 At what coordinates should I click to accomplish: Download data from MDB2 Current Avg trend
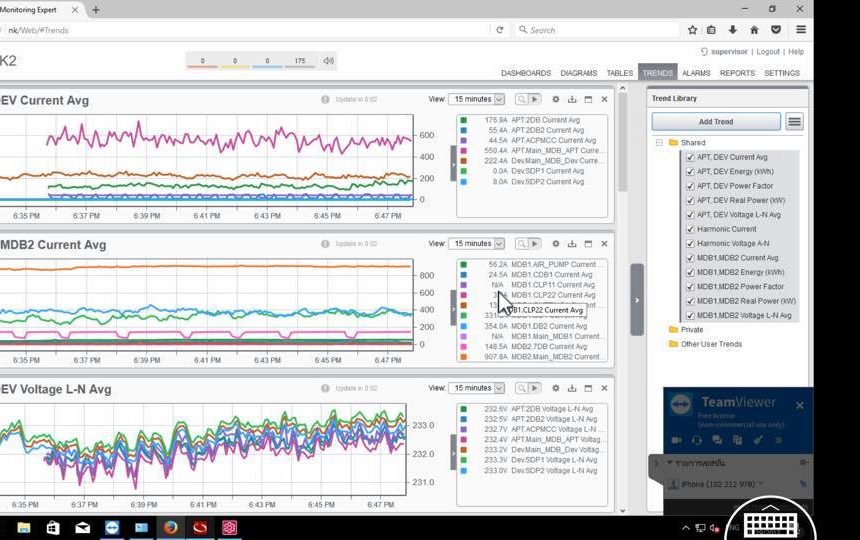pos(572,243)
